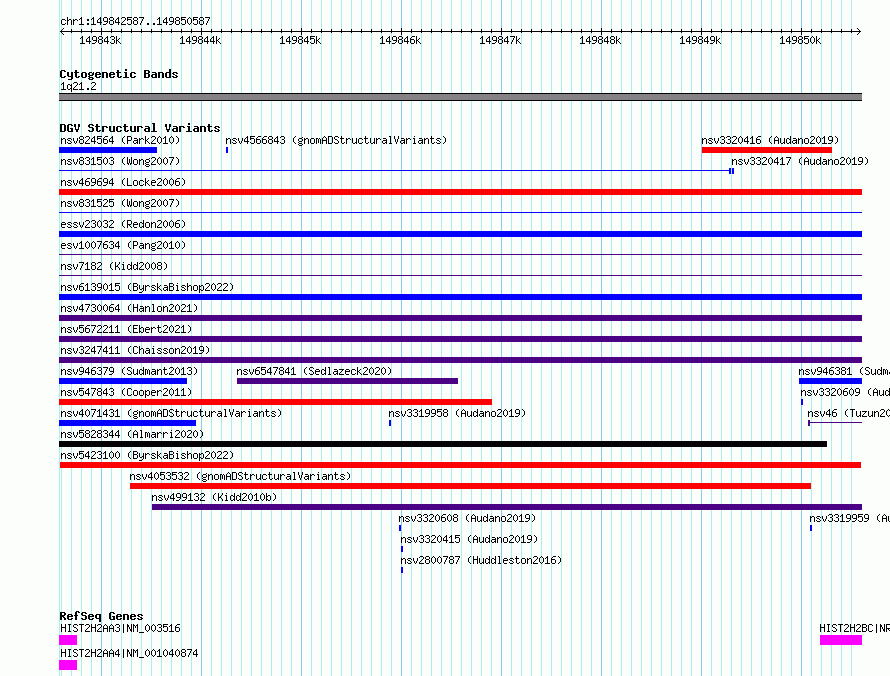This screenshot has height=676, width=890.
Task: Select the gray 1q21.2 cytogenetic band bar
Action: click(460, 97)
